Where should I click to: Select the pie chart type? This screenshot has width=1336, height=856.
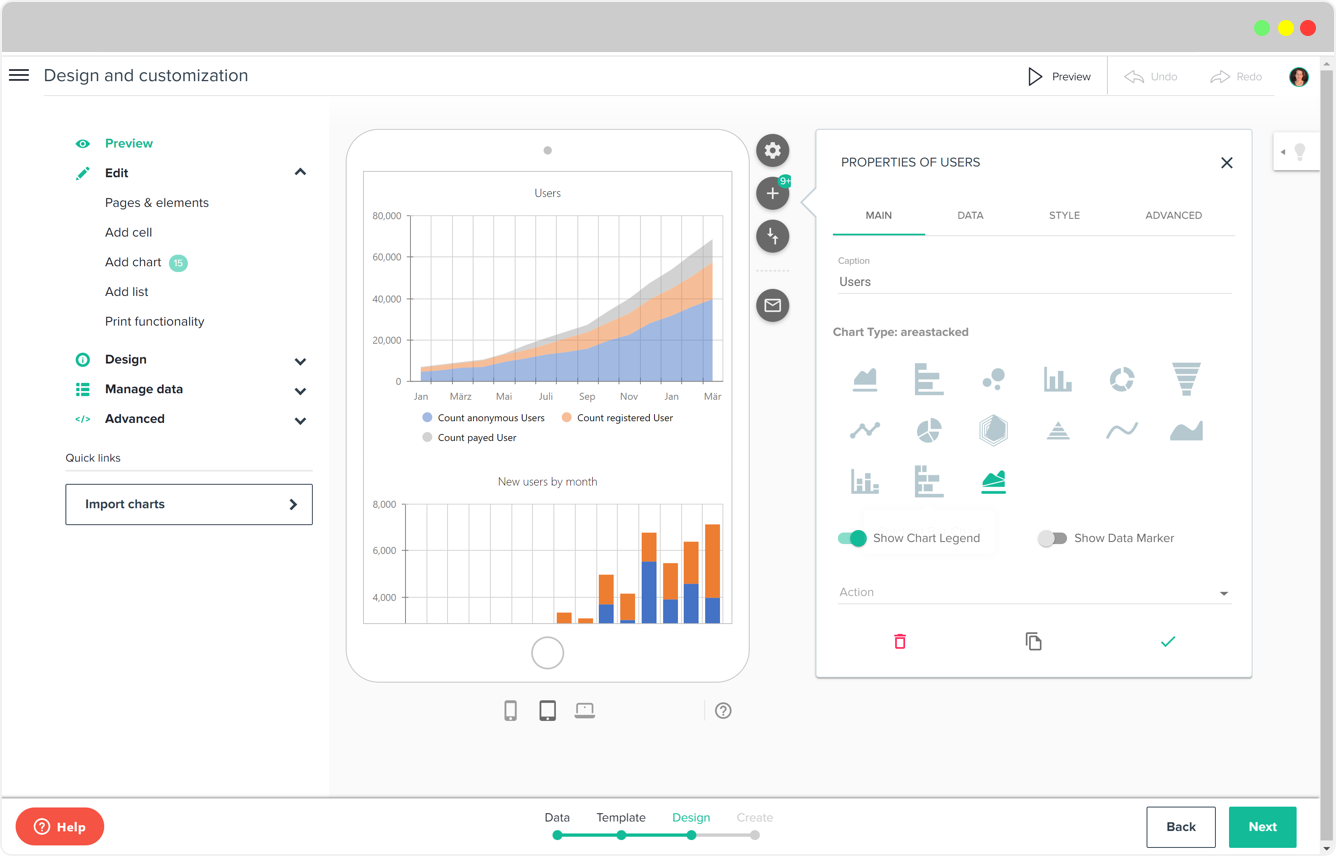point(929,431)
